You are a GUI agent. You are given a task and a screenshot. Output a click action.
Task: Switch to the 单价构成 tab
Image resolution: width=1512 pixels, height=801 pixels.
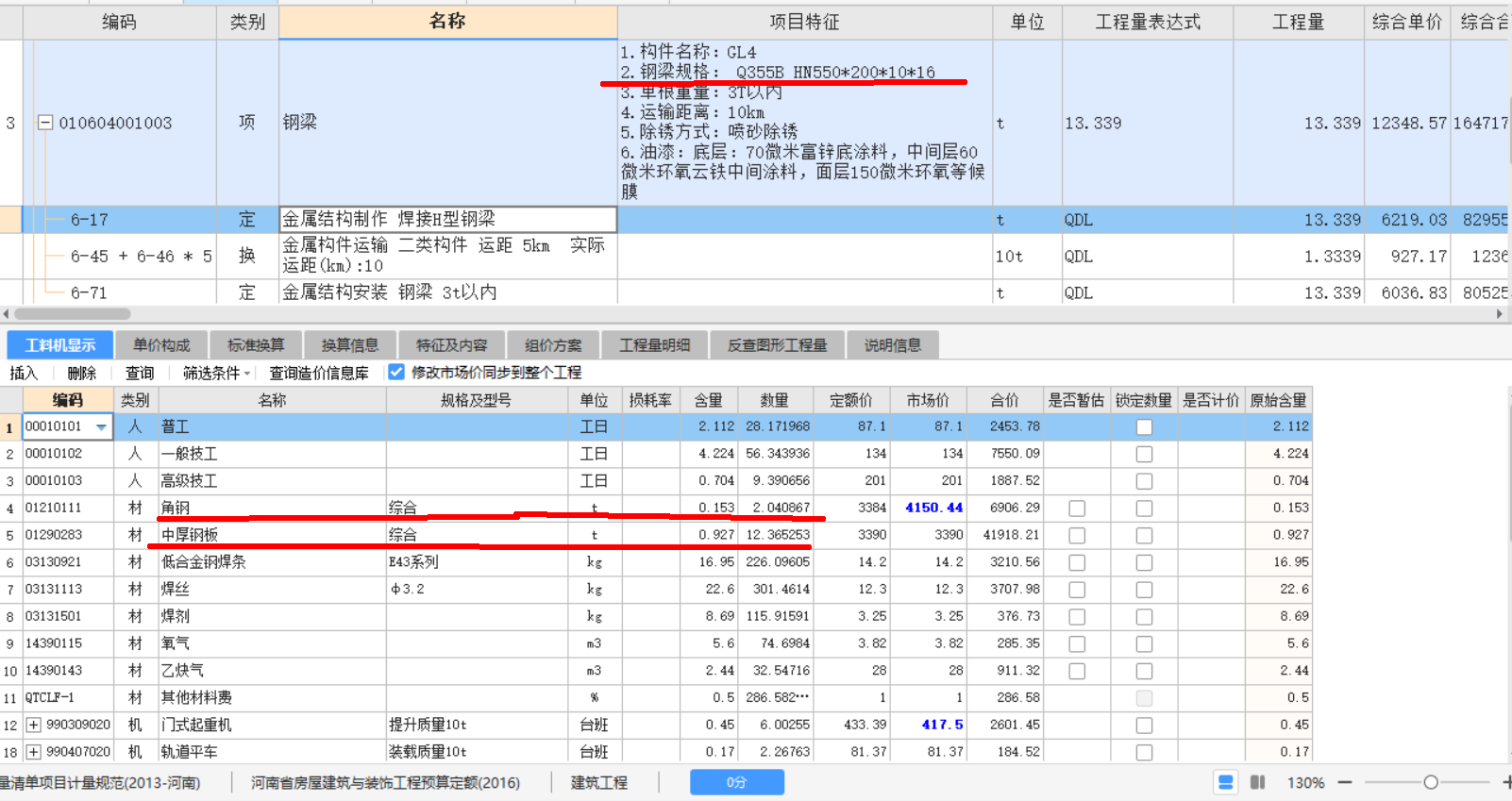[161, 345]
